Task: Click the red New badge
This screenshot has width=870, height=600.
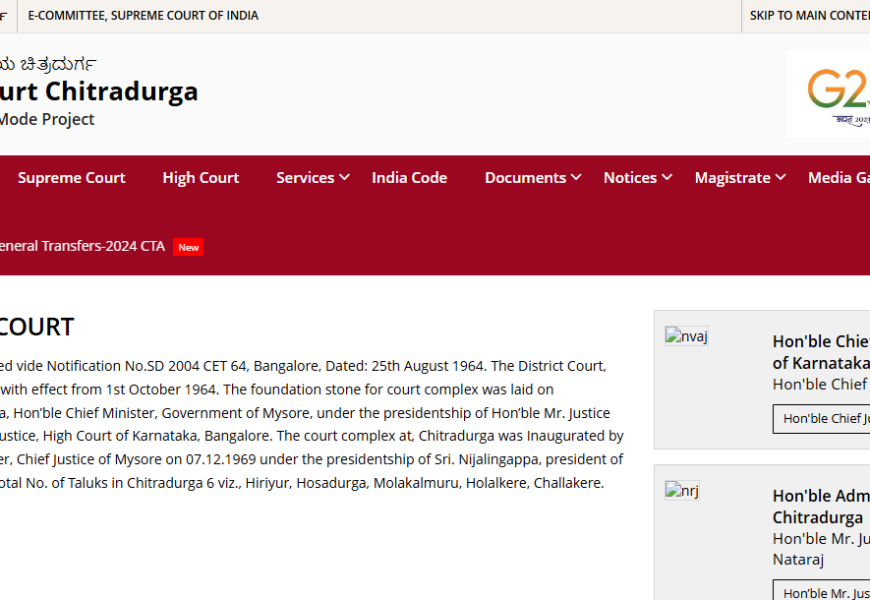Action: coord(188,247)
